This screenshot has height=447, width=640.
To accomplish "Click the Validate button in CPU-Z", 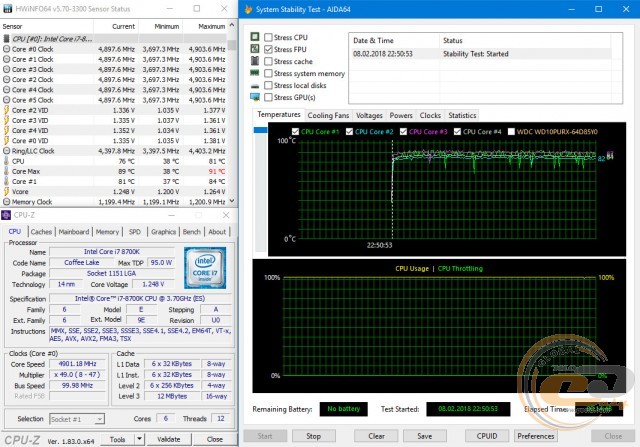I will [169, 439].
